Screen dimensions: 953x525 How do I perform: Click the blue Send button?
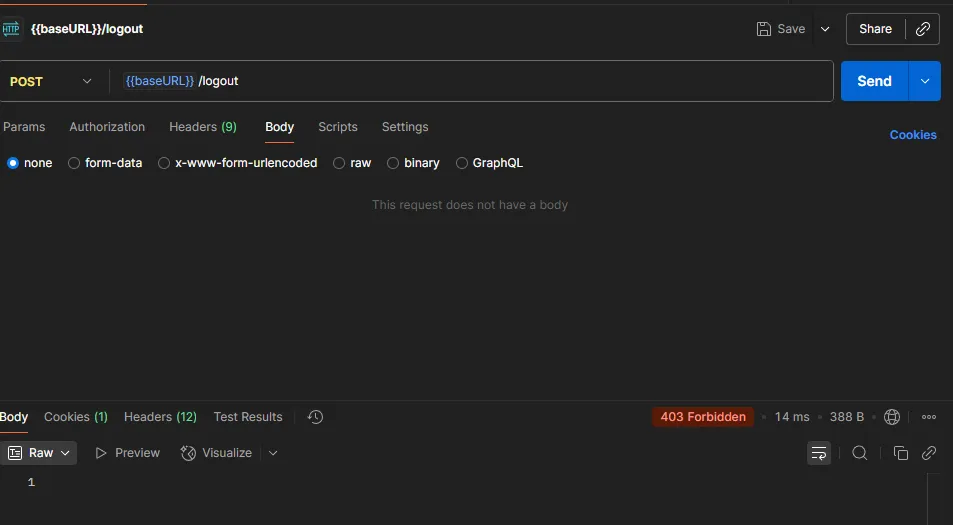[874, 81]
